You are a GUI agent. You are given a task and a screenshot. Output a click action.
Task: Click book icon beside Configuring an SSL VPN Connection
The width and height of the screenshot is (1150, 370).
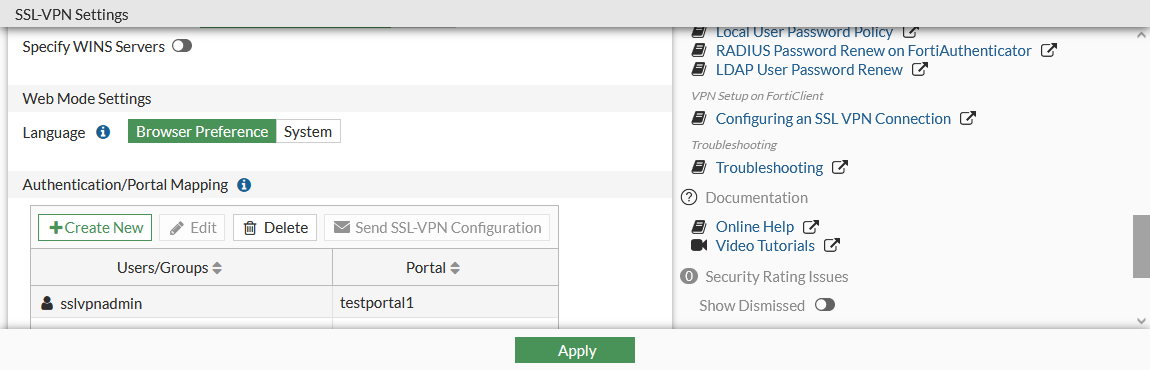coord(699,118)
